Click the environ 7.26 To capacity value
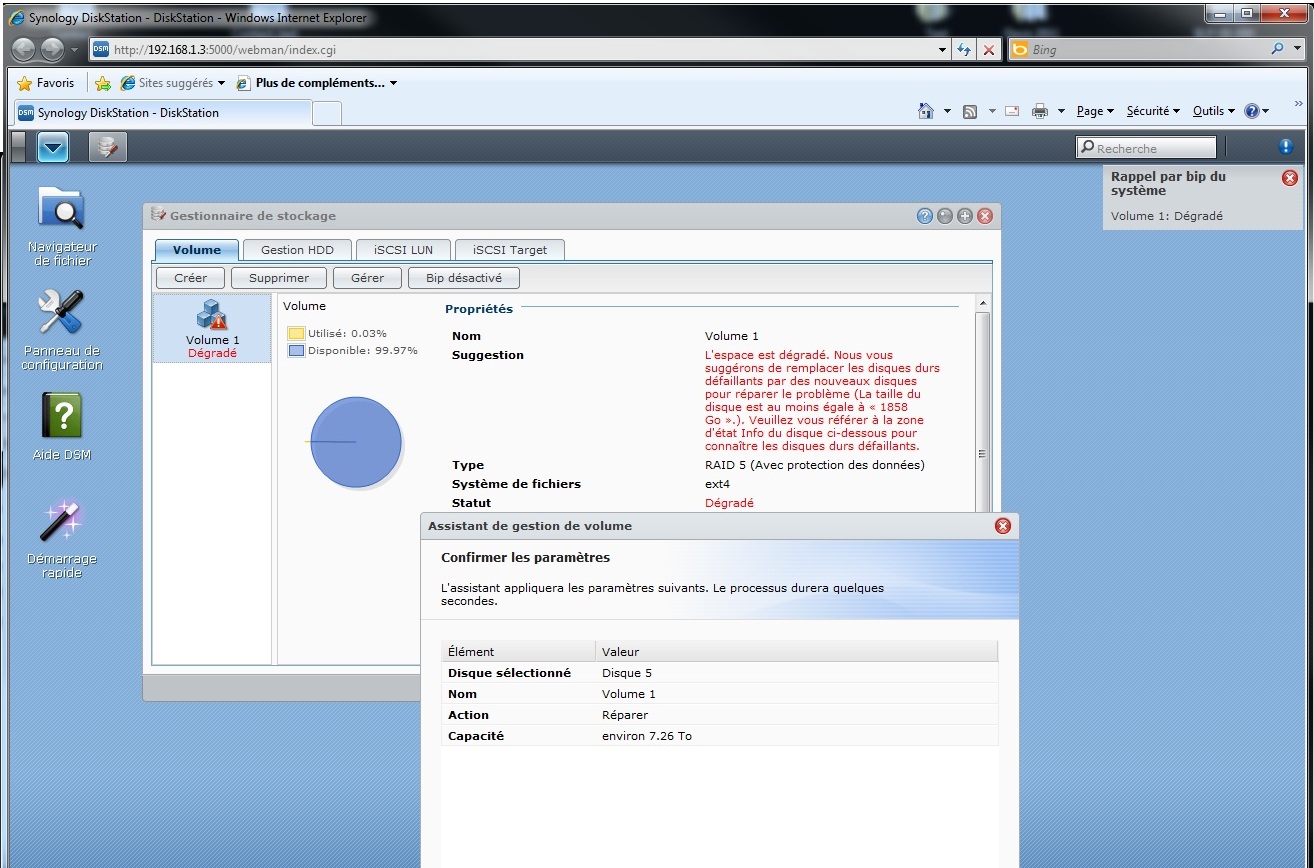Screen dimensions: 1314x868 [647, 736]
